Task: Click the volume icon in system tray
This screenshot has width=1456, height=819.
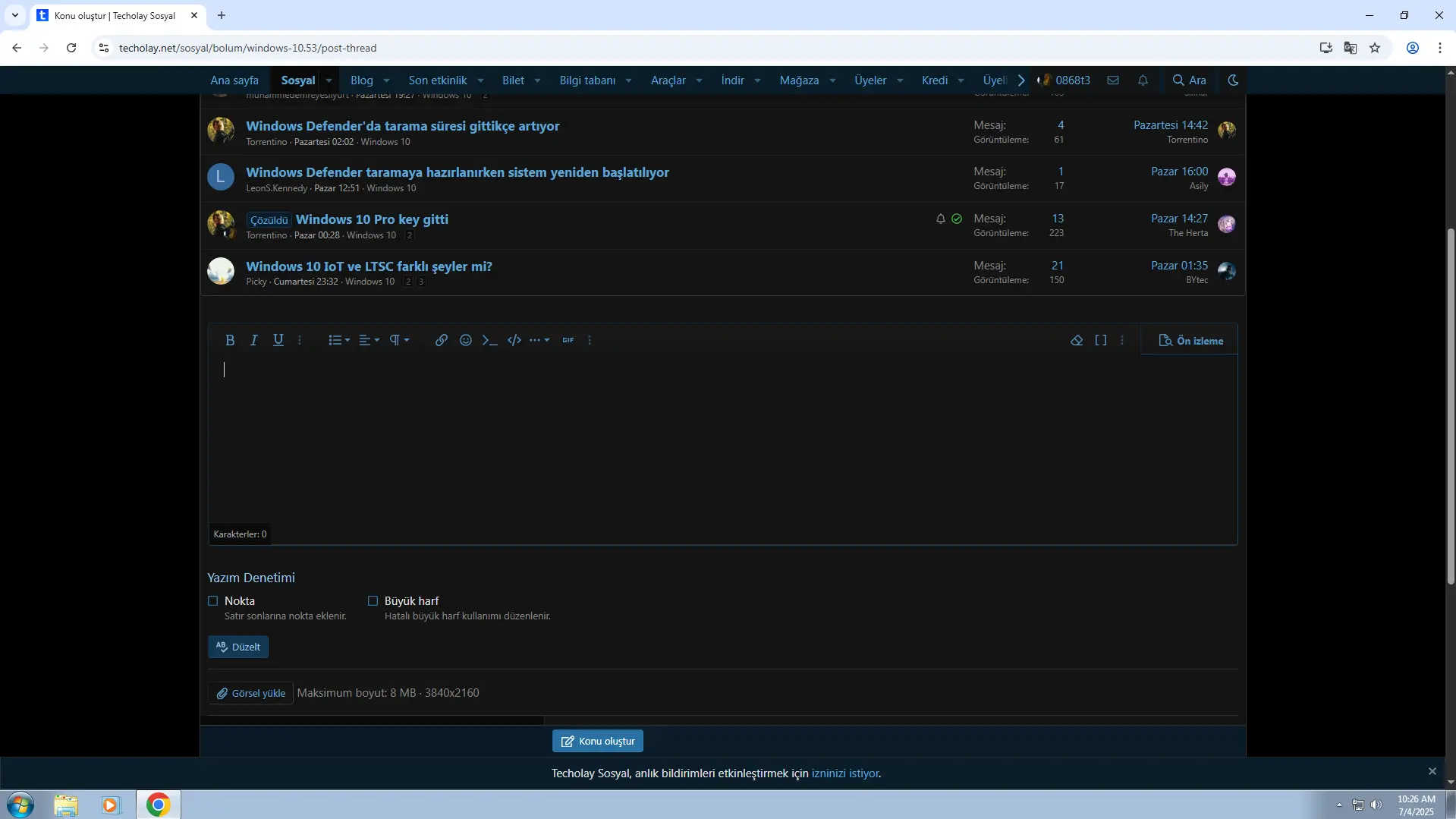Action: pos(1376,805)
